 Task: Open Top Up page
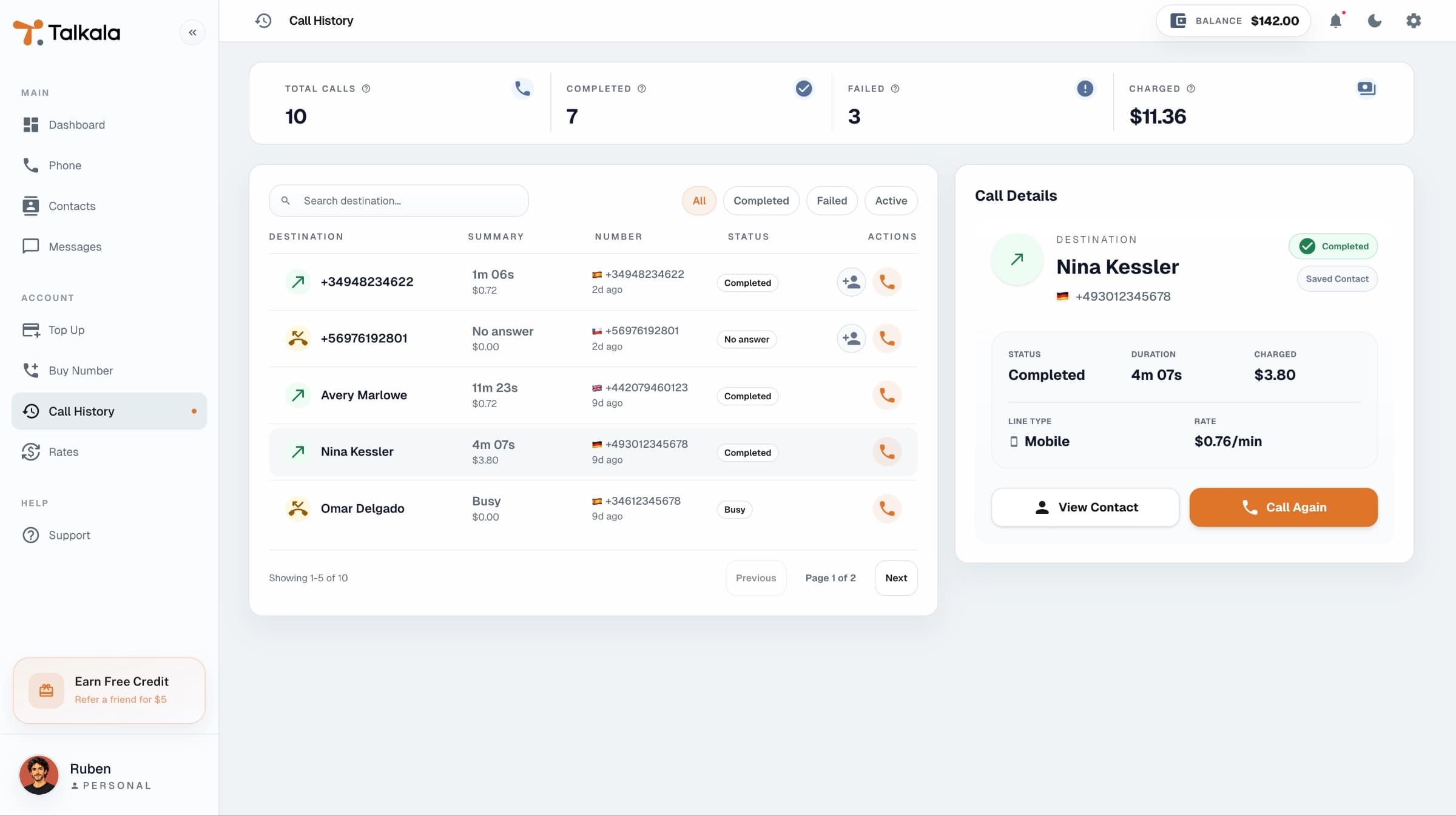click(109, 329)
